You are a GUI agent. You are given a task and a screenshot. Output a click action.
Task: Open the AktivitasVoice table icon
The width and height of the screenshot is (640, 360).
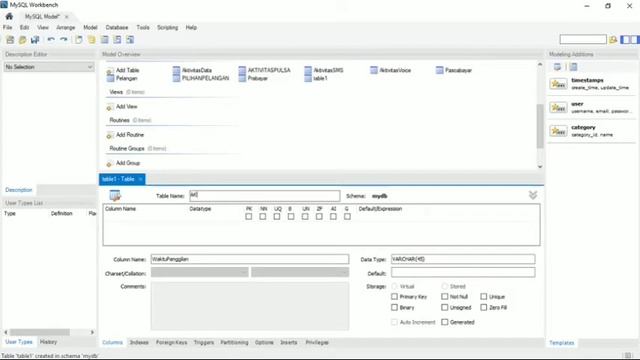point(374,70)
